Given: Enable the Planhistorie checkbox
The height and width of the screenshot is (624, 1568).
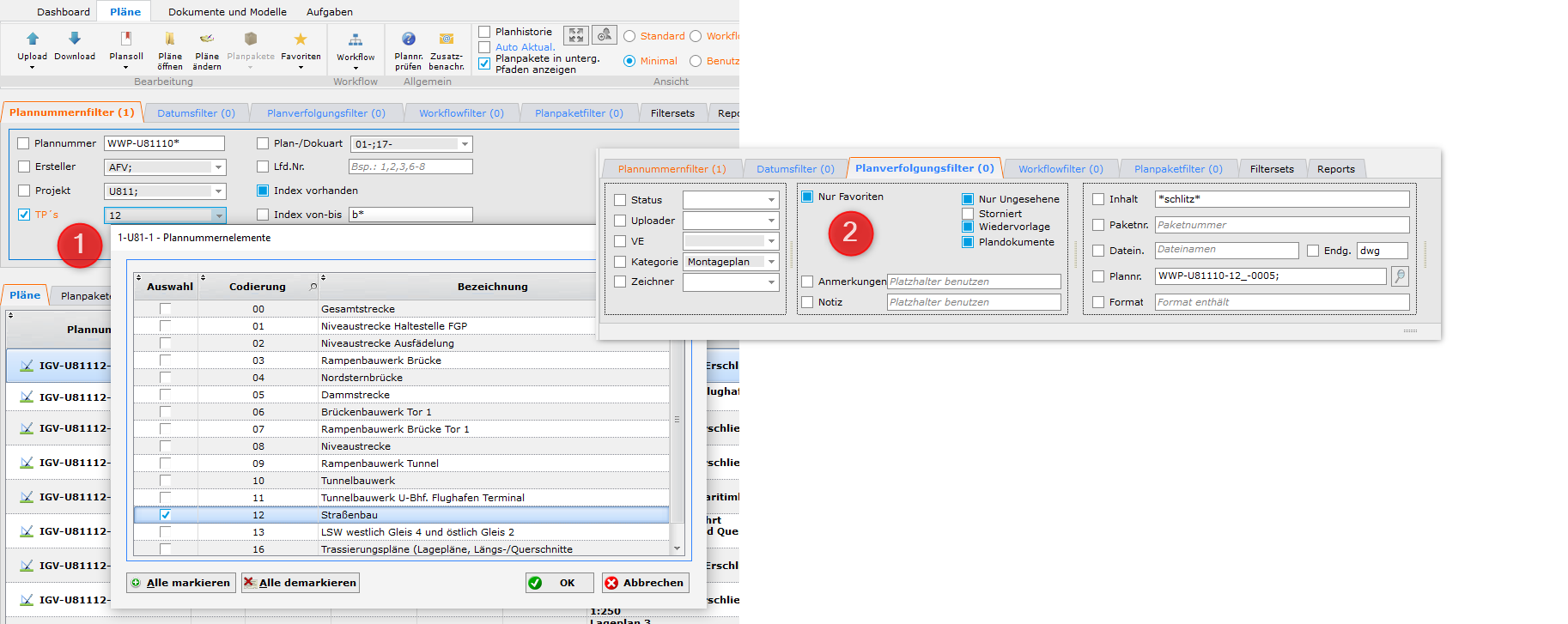Looking at the screenshot, I should tap(484, 32).
